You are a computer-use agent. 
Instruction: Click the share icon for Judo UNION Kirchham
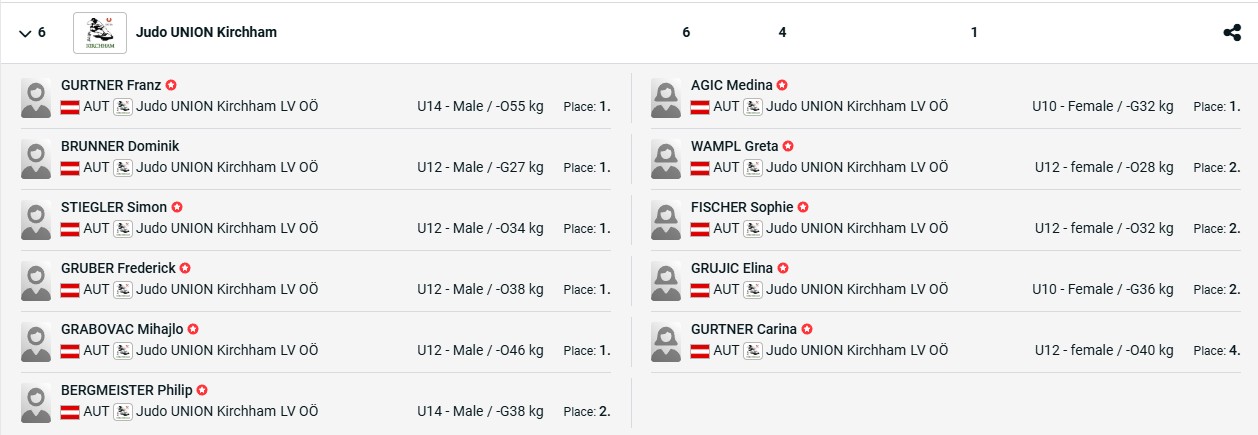click(x=1232, y=33)
